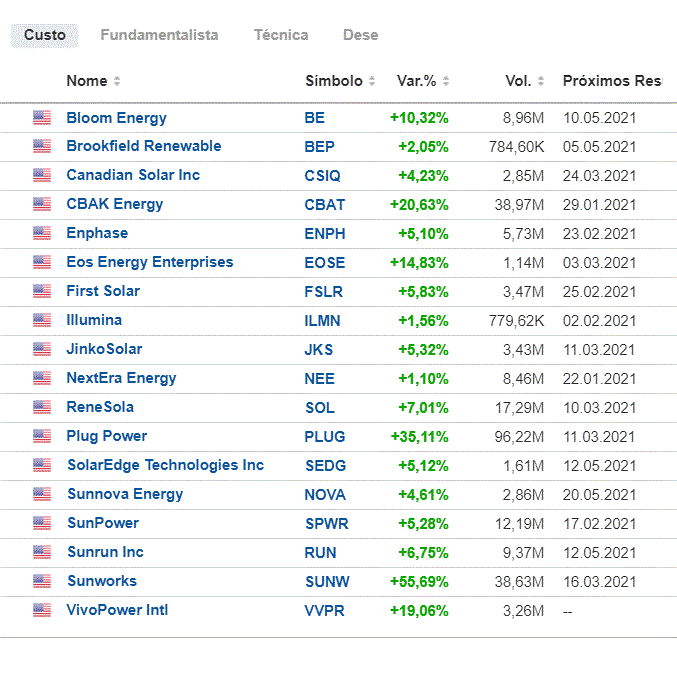Open the Sunnova Energy link
The width and height of the screenshot is (677, 682).
(125, 494)
